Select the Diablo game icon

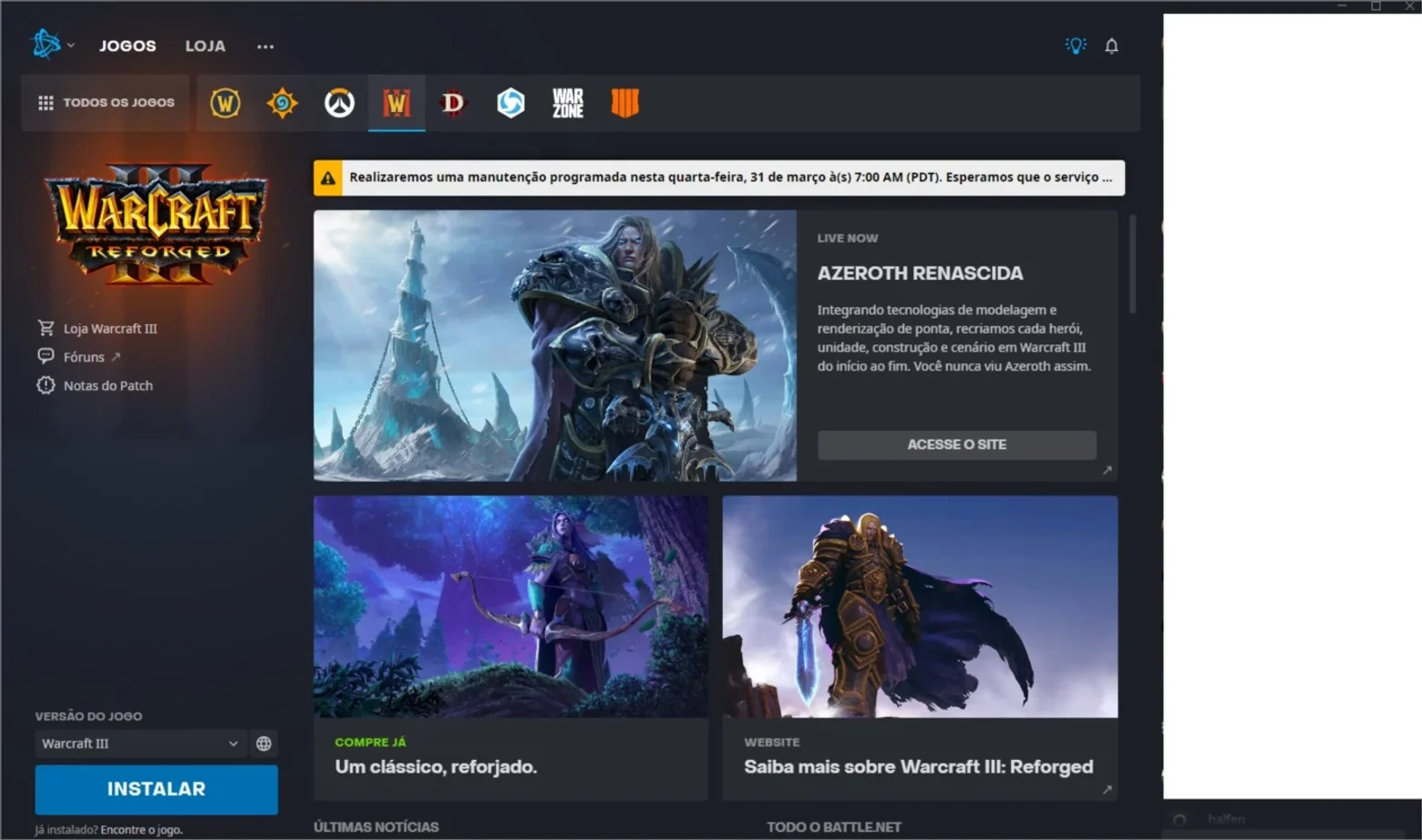coord(453,103)
